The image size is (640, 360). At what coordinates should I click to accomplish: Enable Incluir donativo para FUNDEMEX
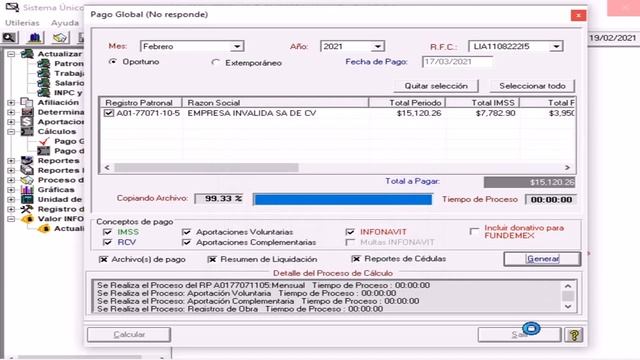[474, 231]
